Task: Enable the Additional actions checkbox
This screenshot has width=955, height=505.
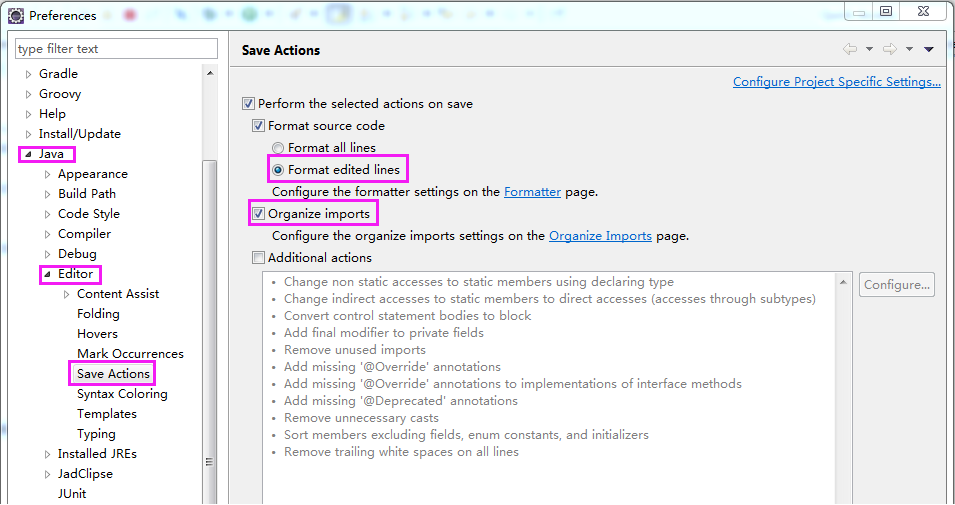Action: click(x=259, y=258)
